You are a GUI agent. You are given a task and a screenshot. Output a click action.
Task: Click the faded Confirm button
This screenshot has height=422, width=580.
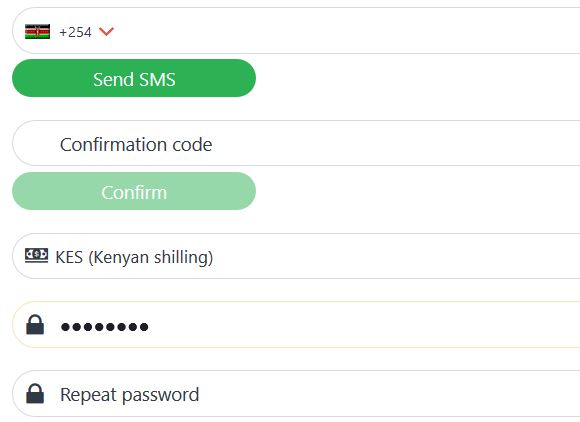pyautogui.click(x=134, y=191)
